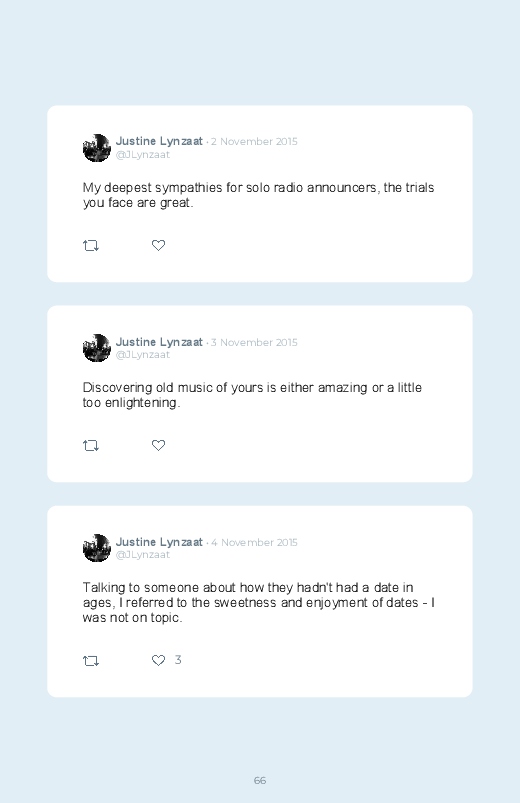520x803 pixels.
Task: Like the 4 November 2015 tweet
Action: [158, 660]
